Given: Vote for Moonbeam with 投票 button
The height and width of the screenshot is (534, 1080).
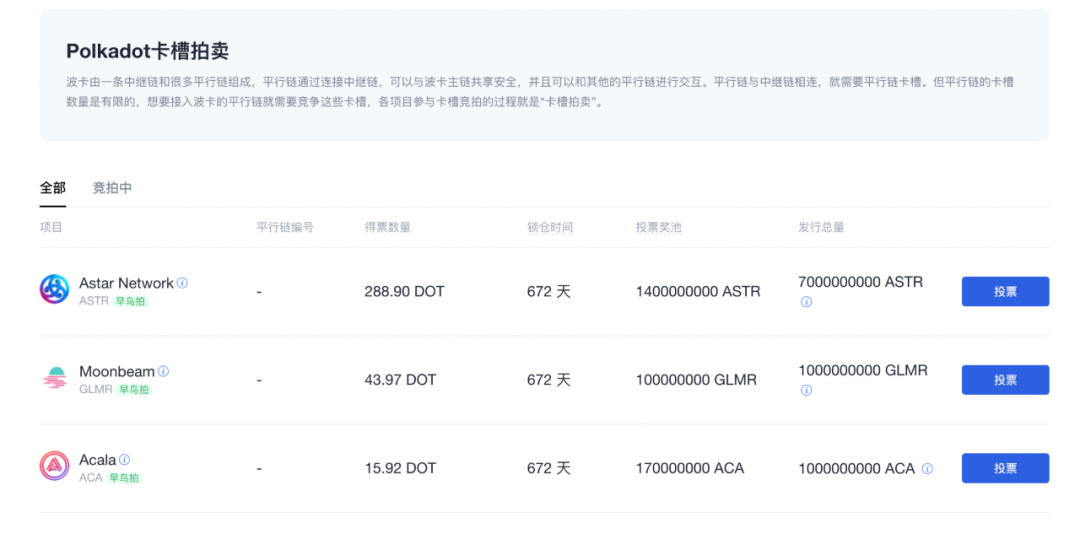Looking at the screenshot, I should click(x=1005, y=380).
